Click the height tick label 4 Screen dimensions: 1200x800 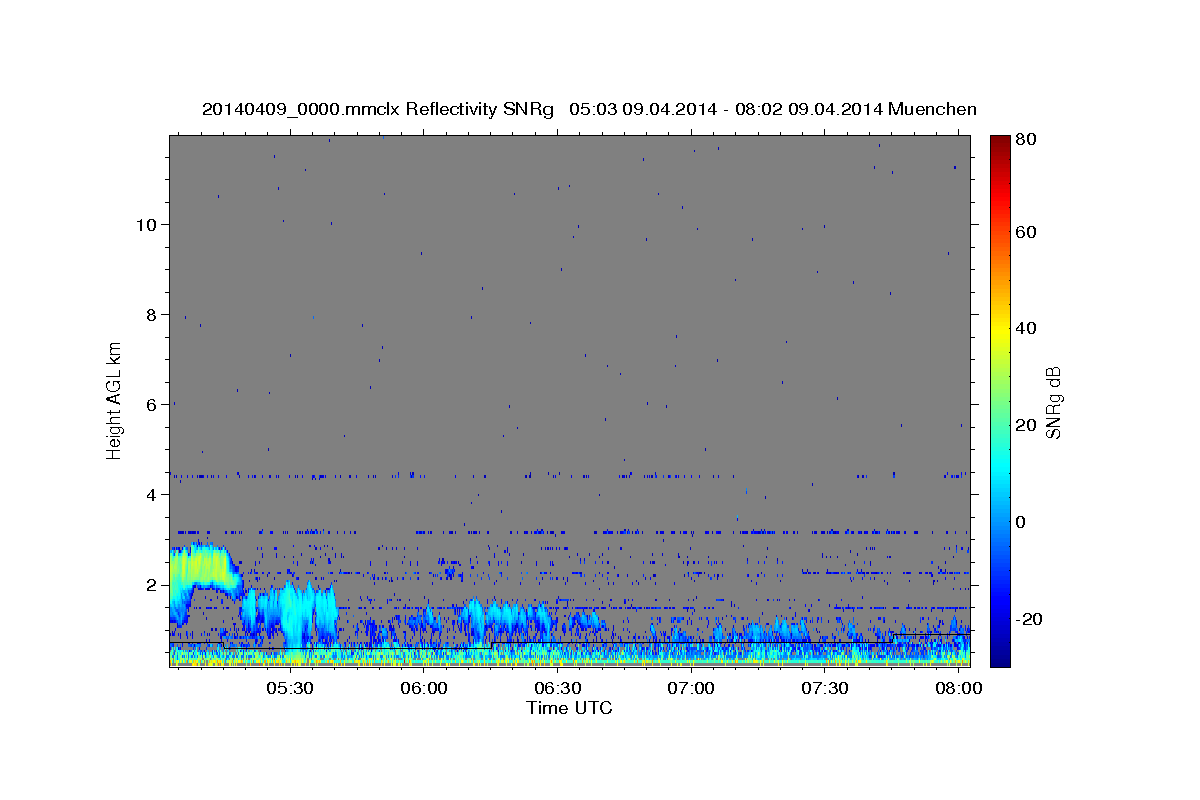(x=150, y=494)
